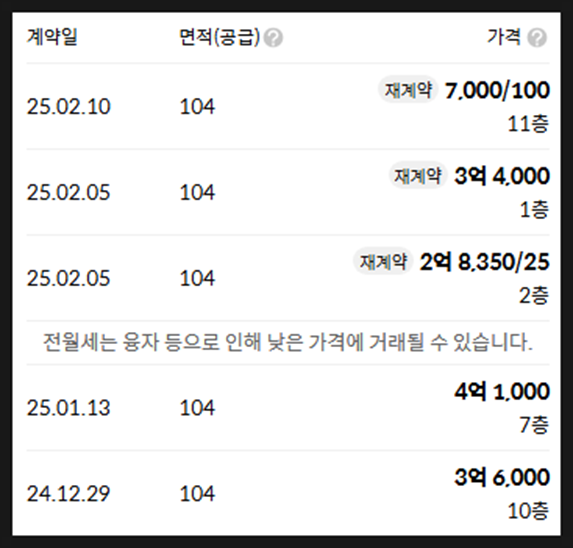Click 재계약 badge beside 2억 8,350/25
This screenshot has width=573, height=548.
pos(383,261)
